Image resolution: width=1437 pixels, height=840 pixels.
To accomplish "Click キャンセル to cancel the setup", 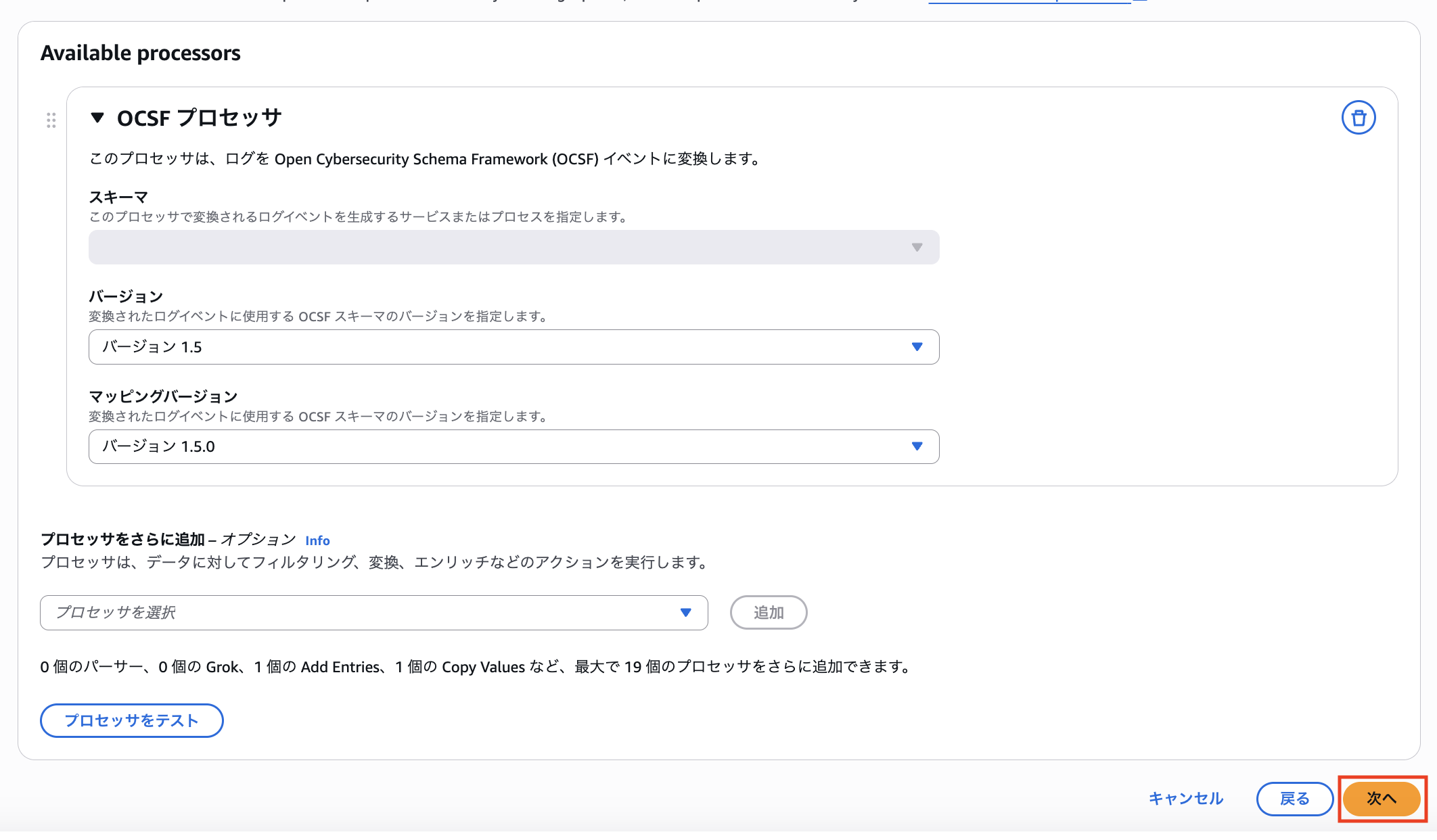I will (x=1185, y=799).
